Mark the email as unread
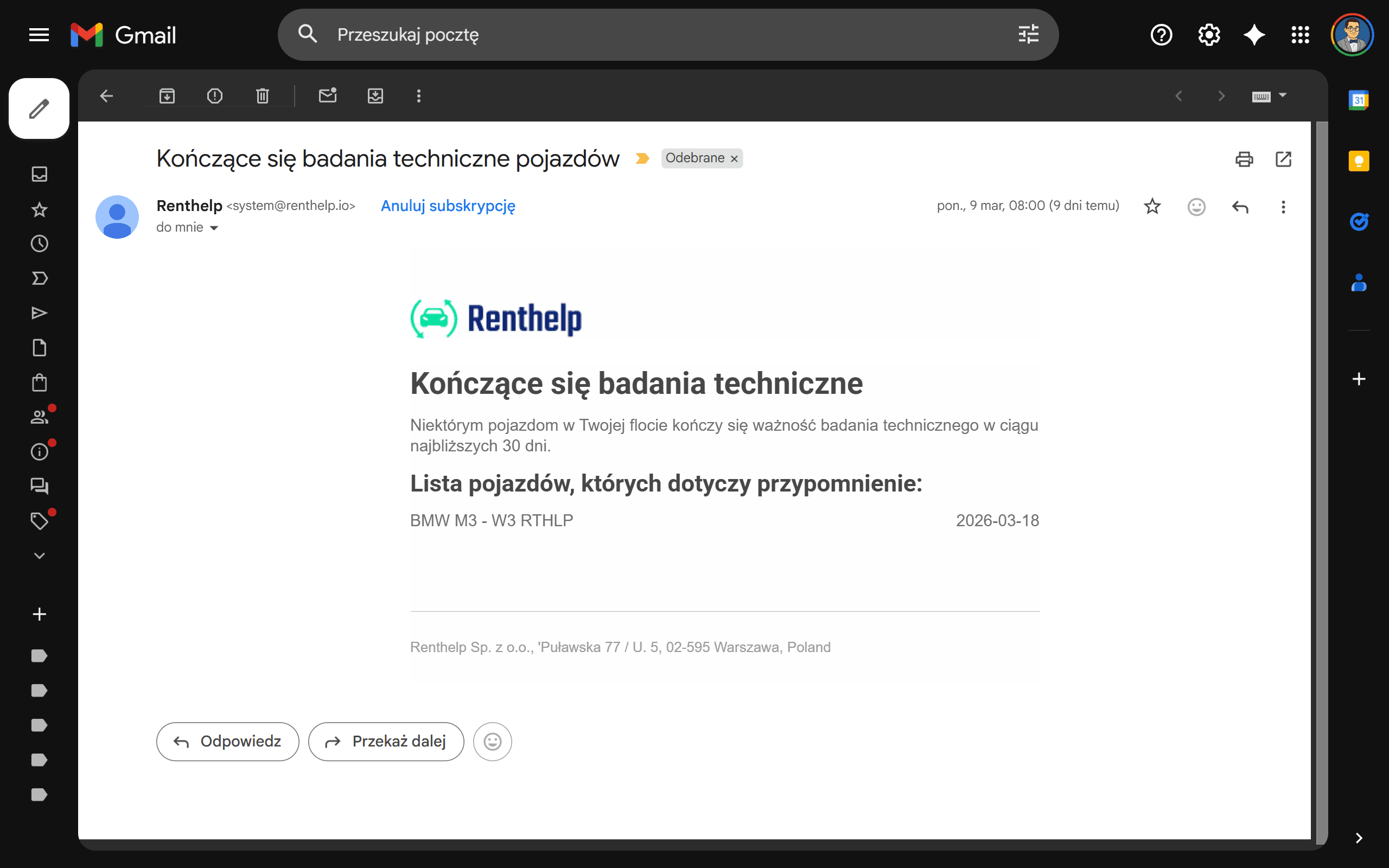 328,96
